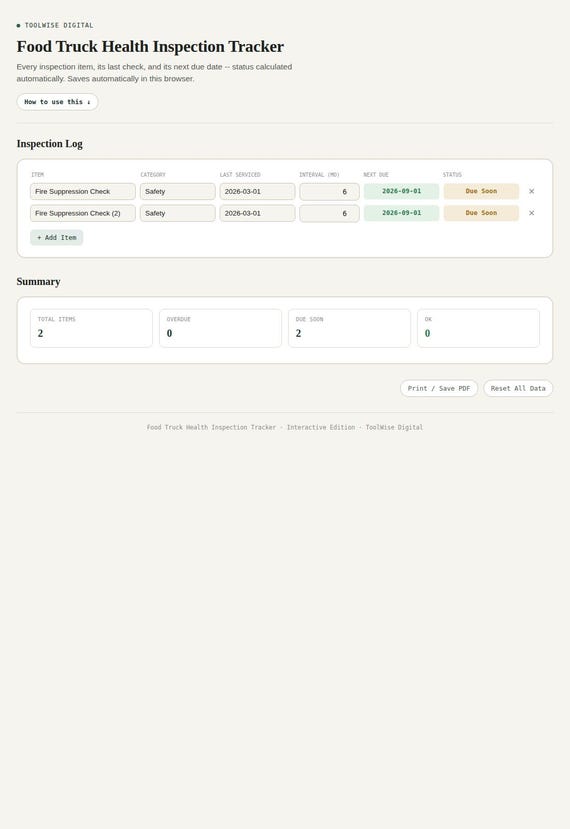Click the footer Interactive Edition text
The width and height of the screenshot is (570, 829).
[x=321, y=427]
